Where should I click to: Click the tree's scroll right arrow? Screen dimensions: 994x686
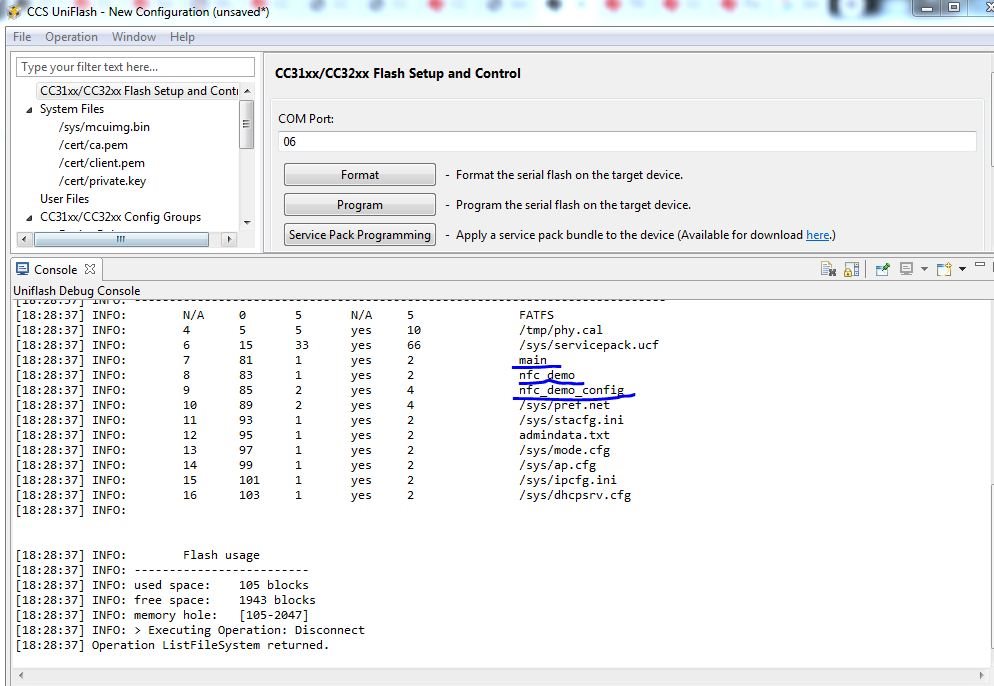(x=229, y=239)
